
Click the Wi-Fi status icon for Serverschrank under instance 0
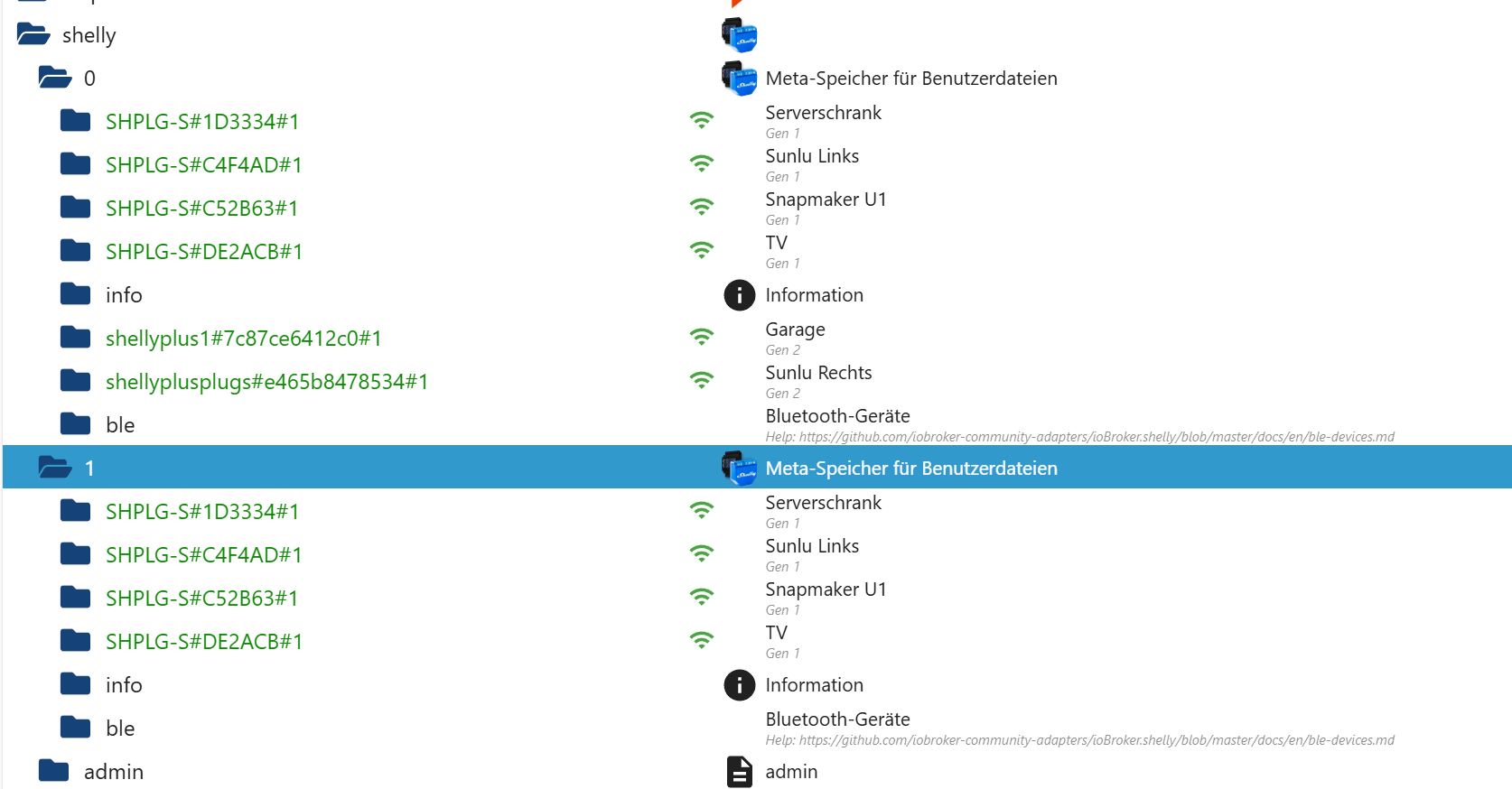point(702,120)
